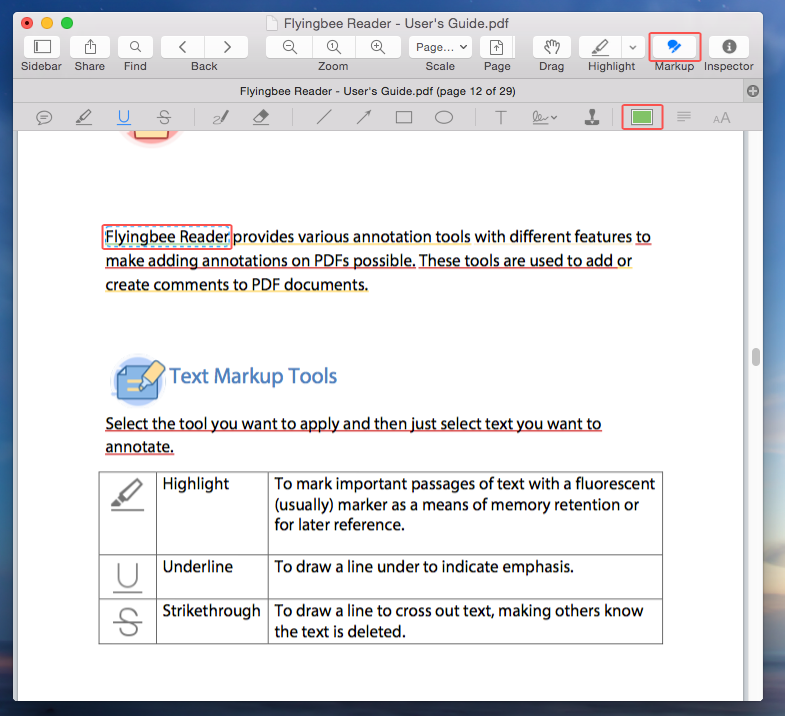Toggle the Sidebar panel button
Image resolution: width=785 pixels, height=716 pixels.
point(42,47)
